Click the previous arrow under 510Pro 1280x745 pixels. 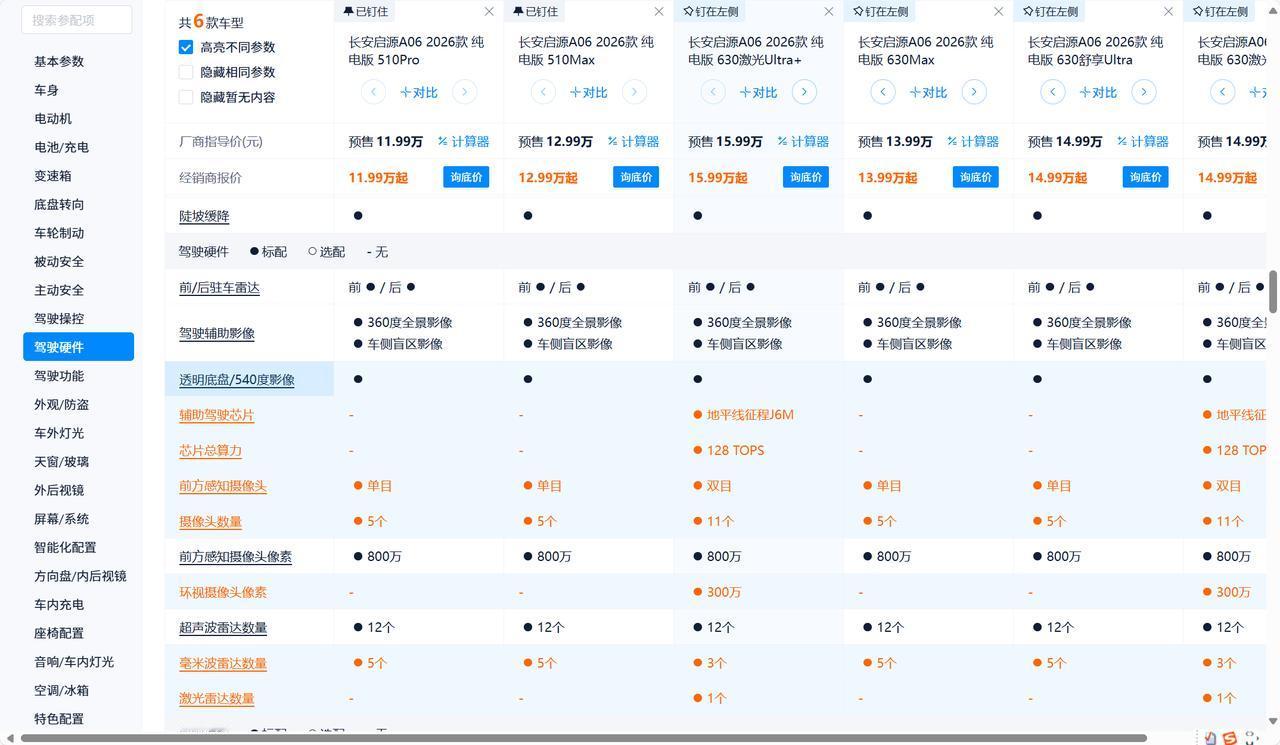373,92
